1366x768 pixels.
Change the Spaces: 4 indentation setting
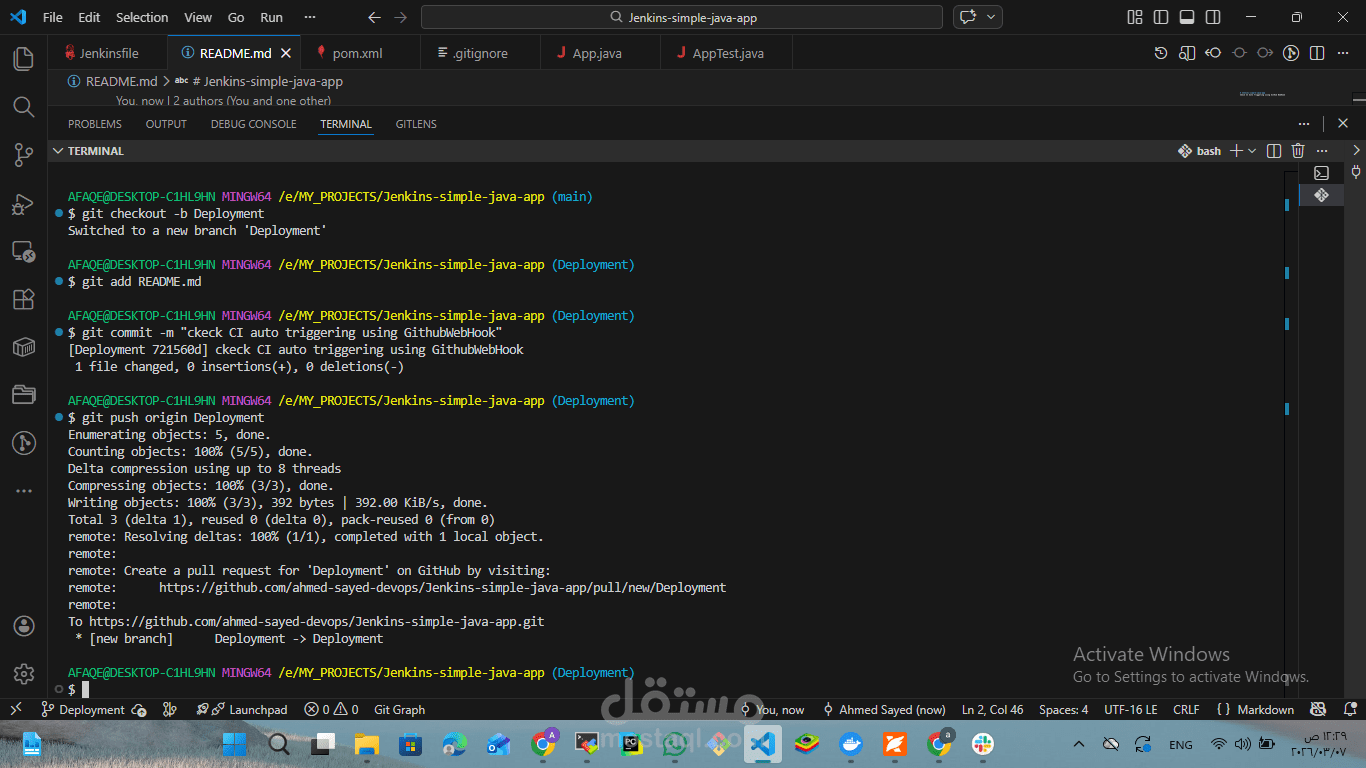click(x=1063, y=710)
